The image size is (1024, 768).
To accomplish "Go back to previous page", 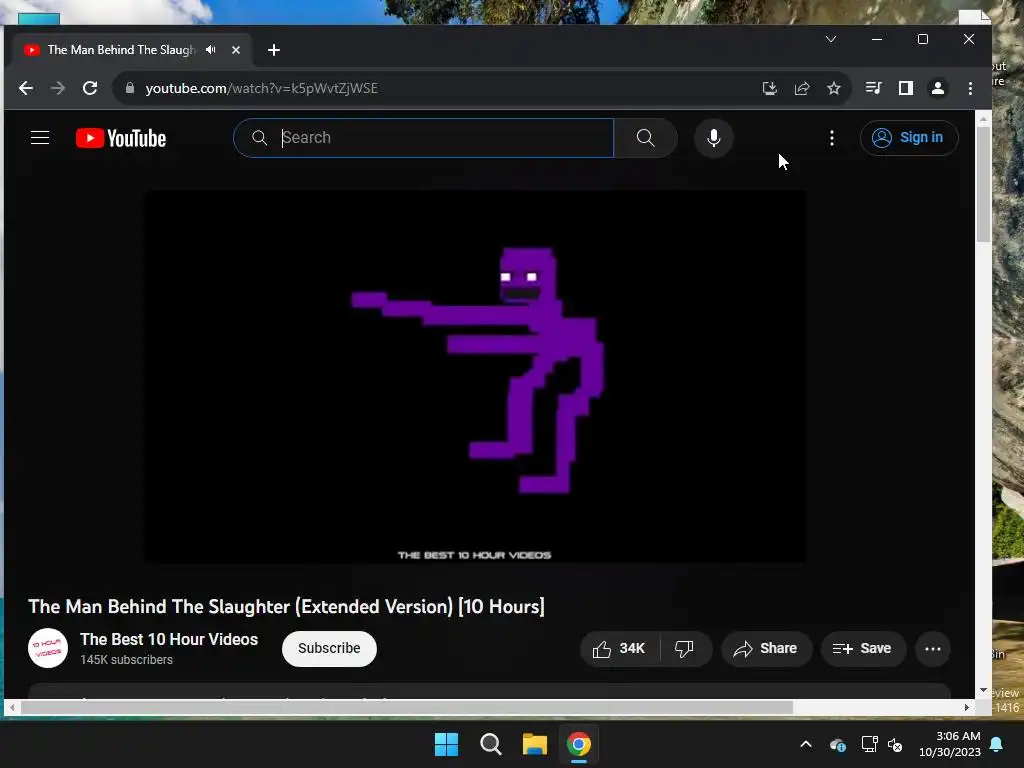I will [x=25, y=88].
